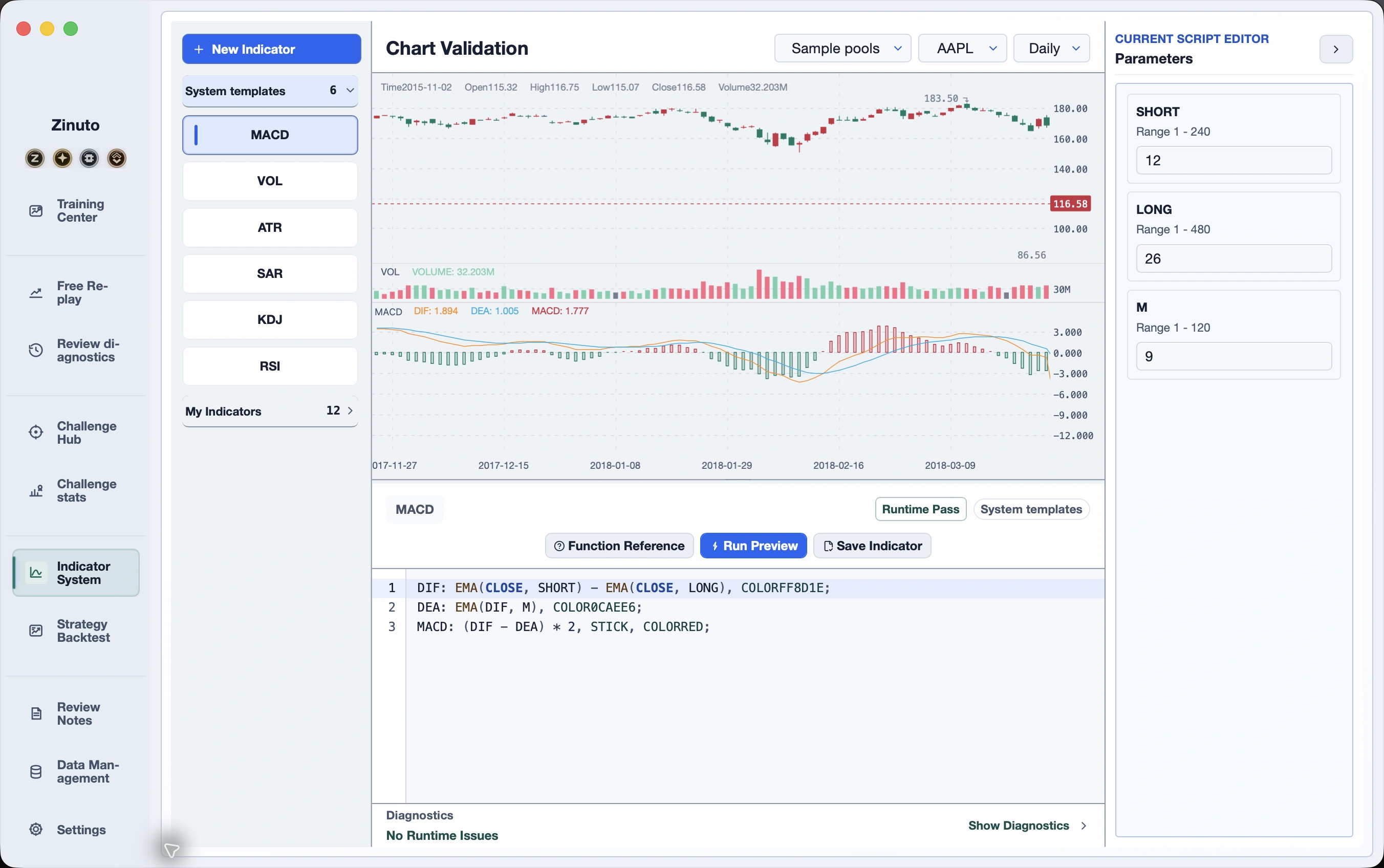Open the Review diagnostics clock icon
The width and height of the screenshot is (1384, 868).
point(36,350)
